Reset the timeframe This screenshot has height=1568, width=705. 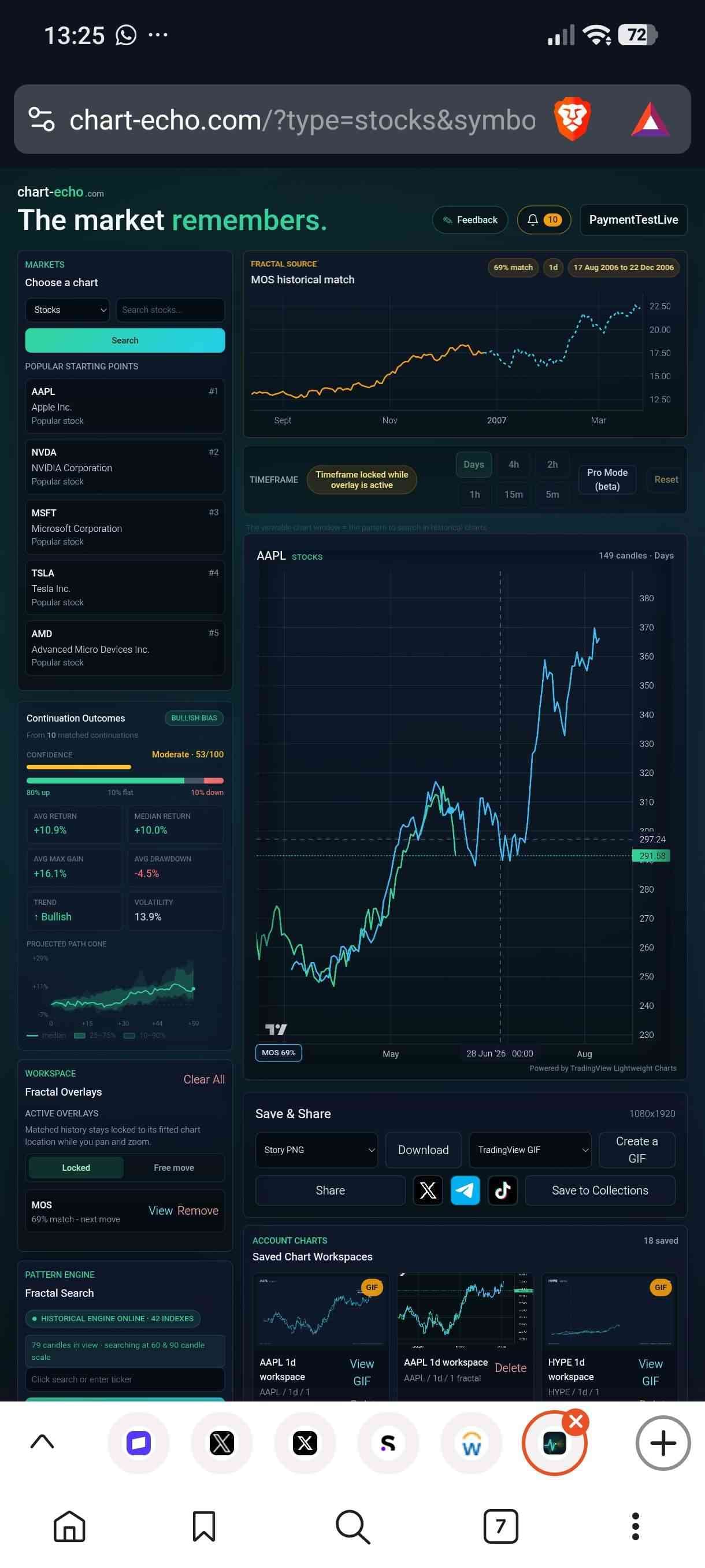click(666, 480)
